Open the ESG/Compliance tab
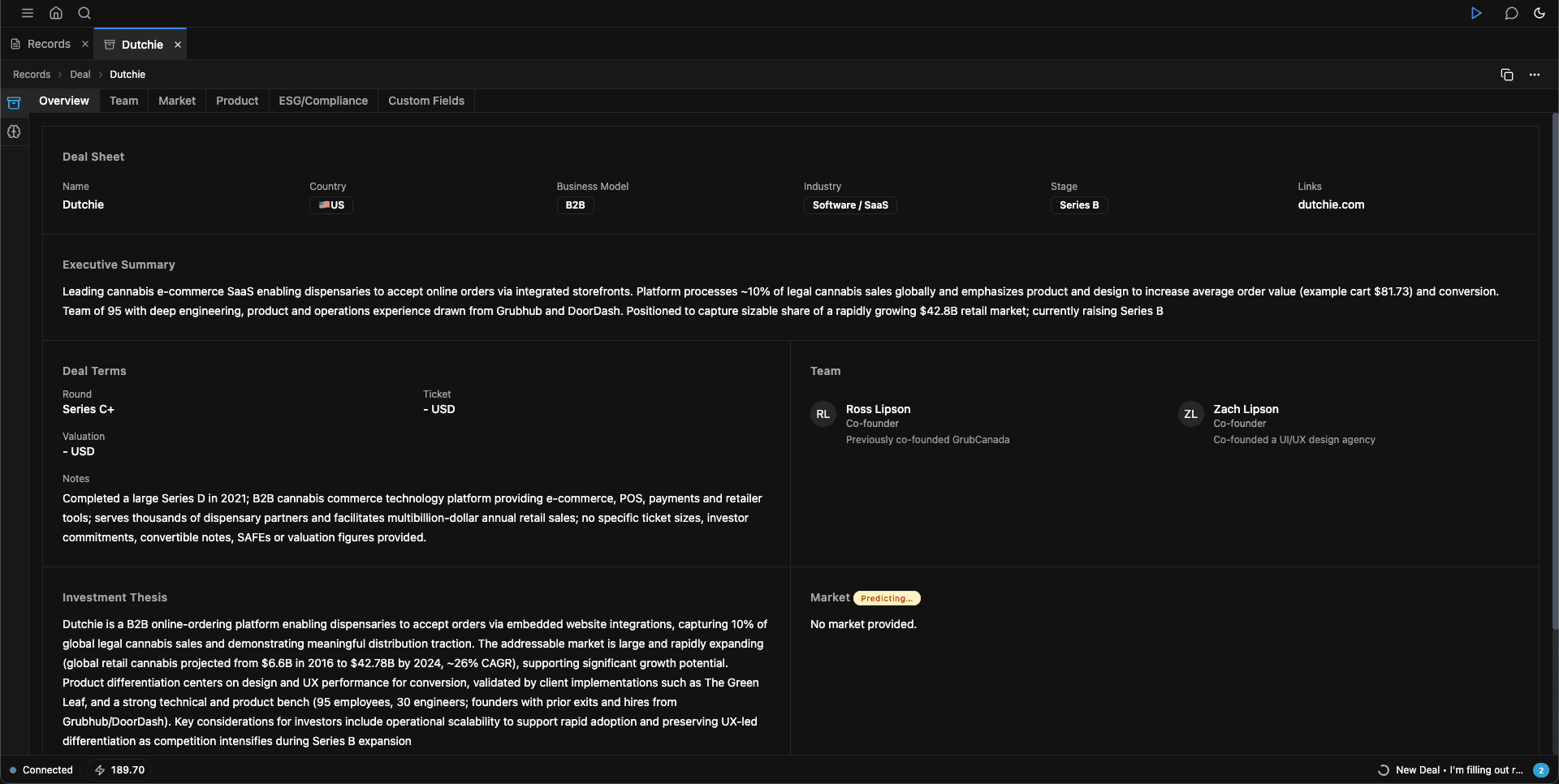Image resolution: width=1559 pixels, height=784 pixels. [323, 101]
